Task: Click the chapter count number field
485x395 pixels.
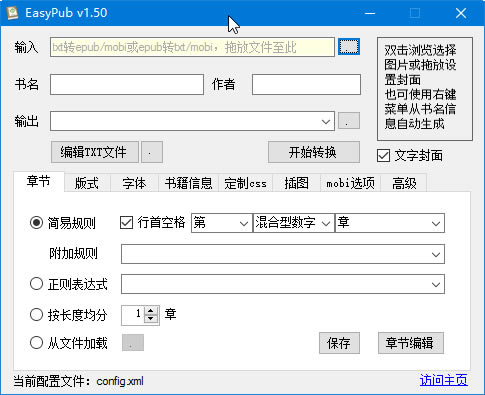Action: 133,315
